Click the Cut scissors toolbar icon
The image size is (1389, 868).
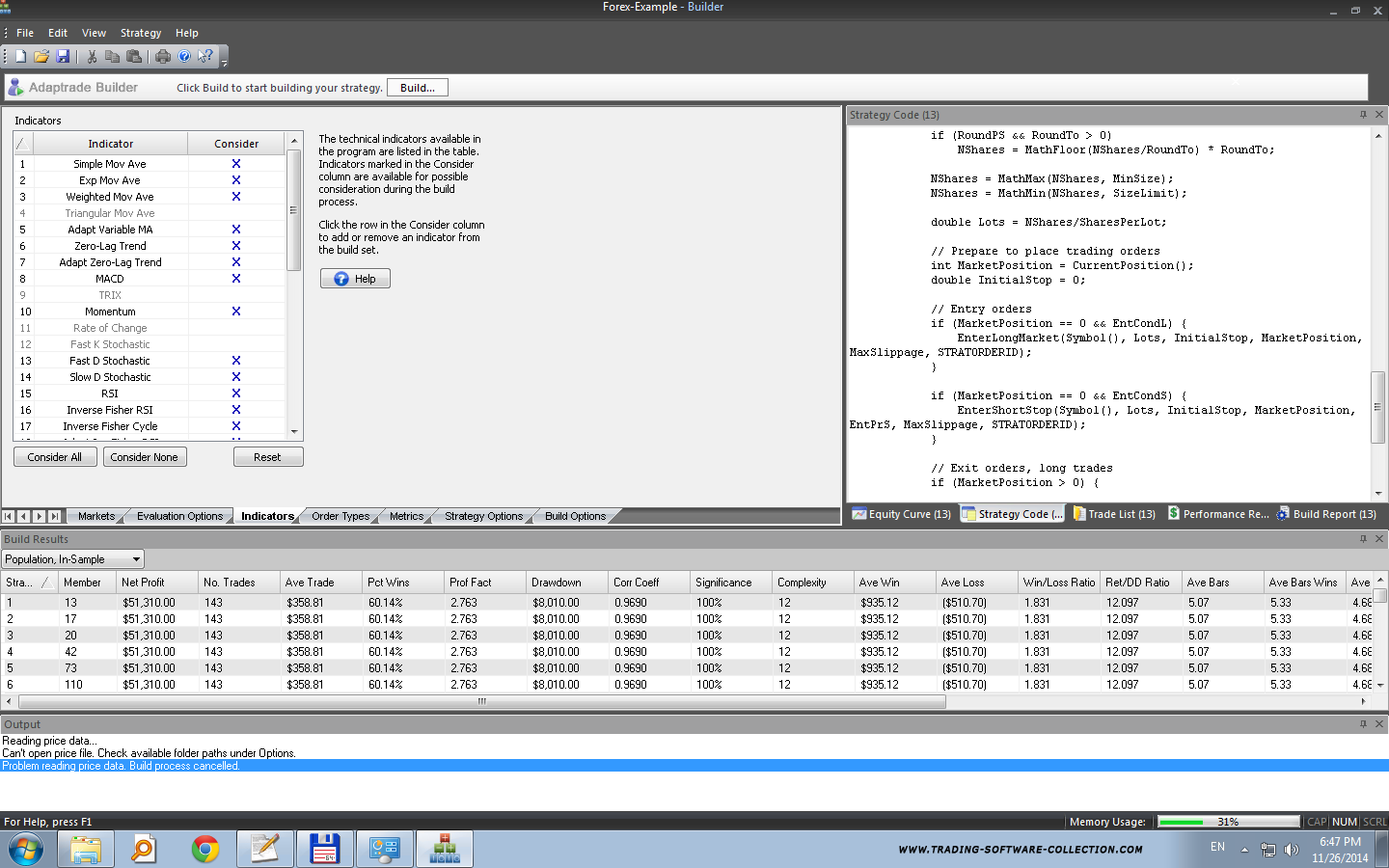tap(92, 57)
